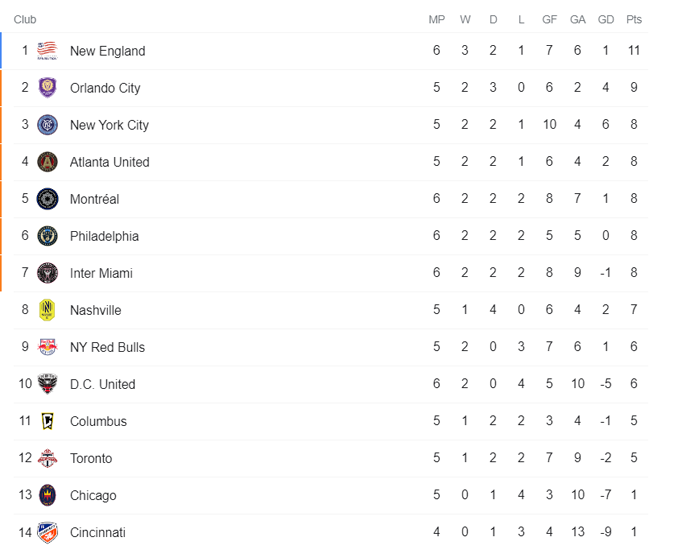Click the NY Red Bulls logo
Viewport: 680px width, 552px height.
47,347
